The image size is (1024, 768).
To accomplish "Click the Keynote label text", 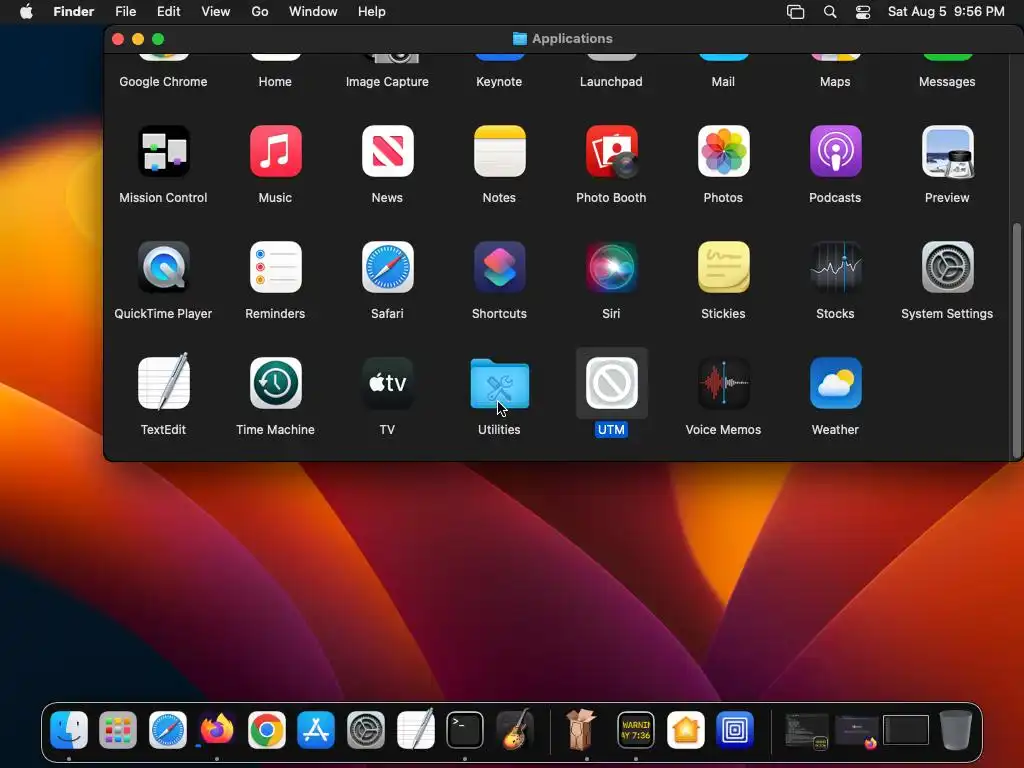I will [500, 82].
